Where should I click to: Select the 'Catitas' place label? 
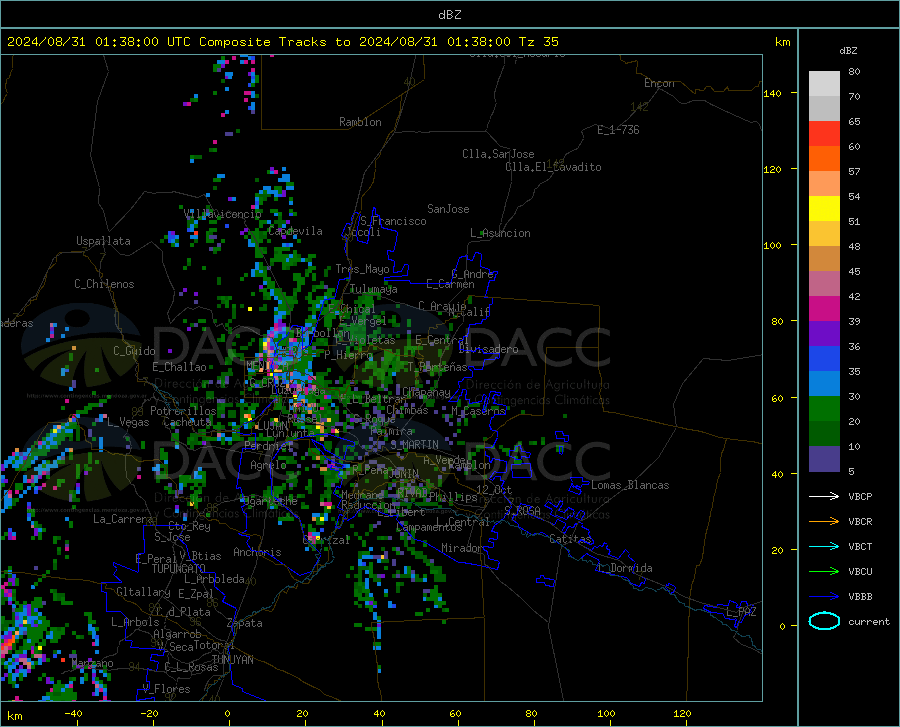tap(570, 539)
